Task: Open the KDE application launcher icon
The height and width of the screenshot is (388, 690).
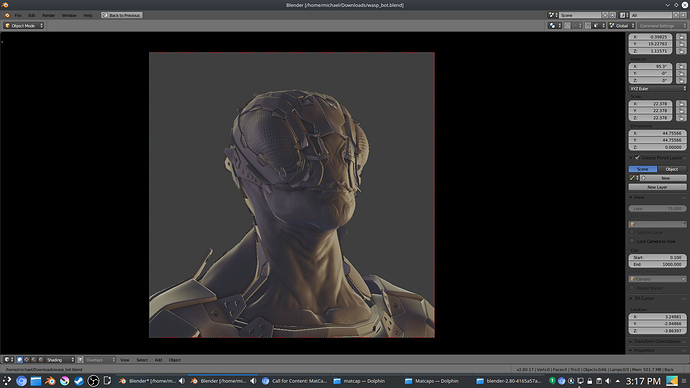Action: pyautogui.click(x=7, y=381)
